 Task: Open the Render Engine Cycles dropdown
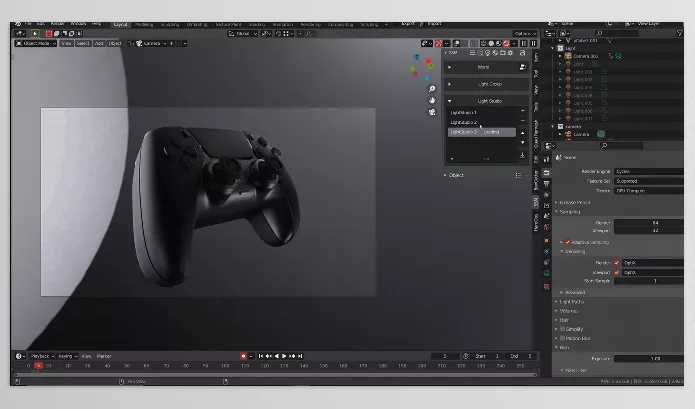(648, 171)
